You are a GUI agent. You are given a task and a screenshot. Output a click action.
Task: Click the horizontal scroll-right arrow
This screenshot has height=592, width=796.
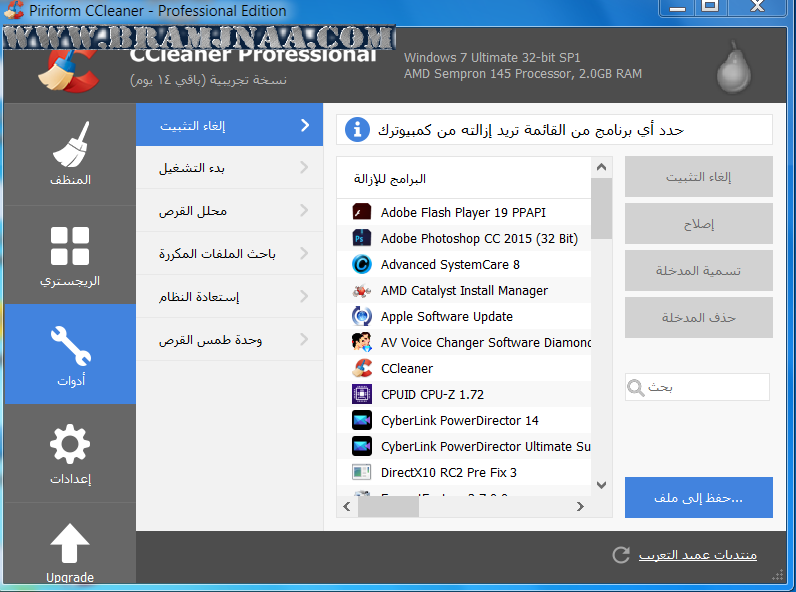point(580,506)
